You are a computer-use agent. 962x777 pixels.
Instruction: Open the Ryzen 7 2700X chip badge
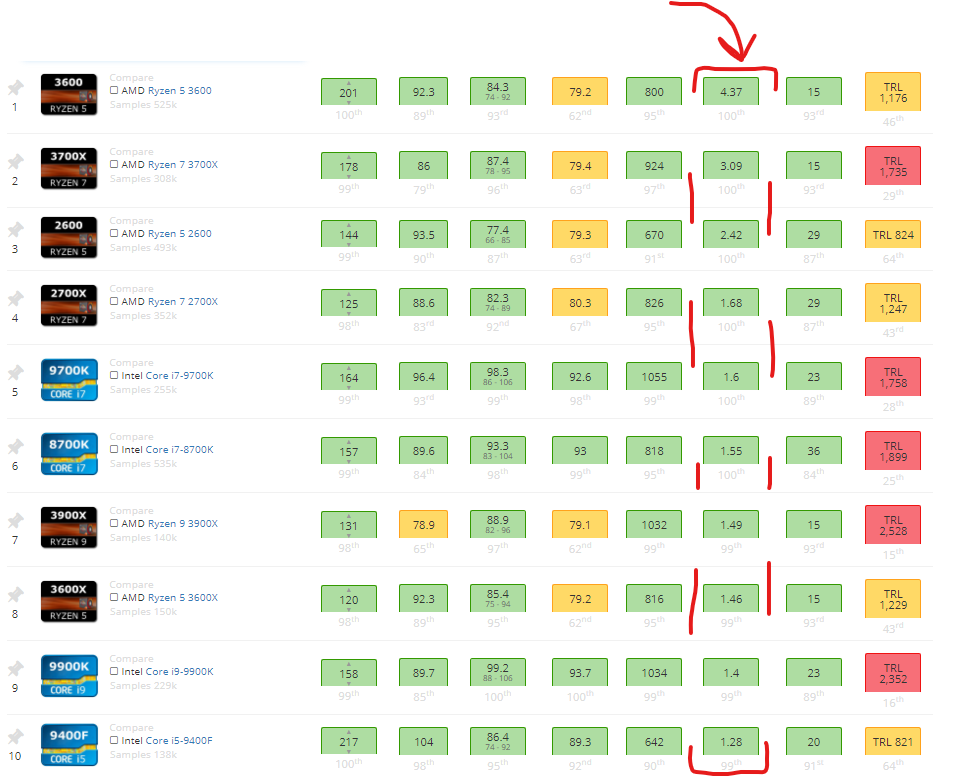pyautogui.click(x=69, y=305)
